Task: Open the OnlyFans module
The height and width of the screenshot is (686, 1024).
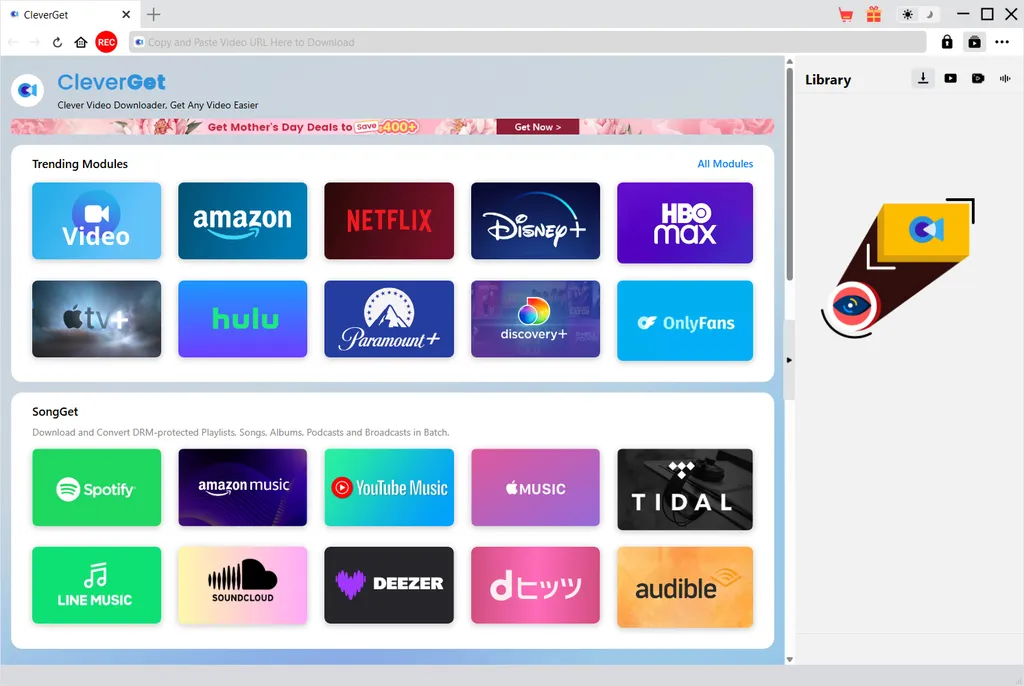Action: [x=685, y=321]
